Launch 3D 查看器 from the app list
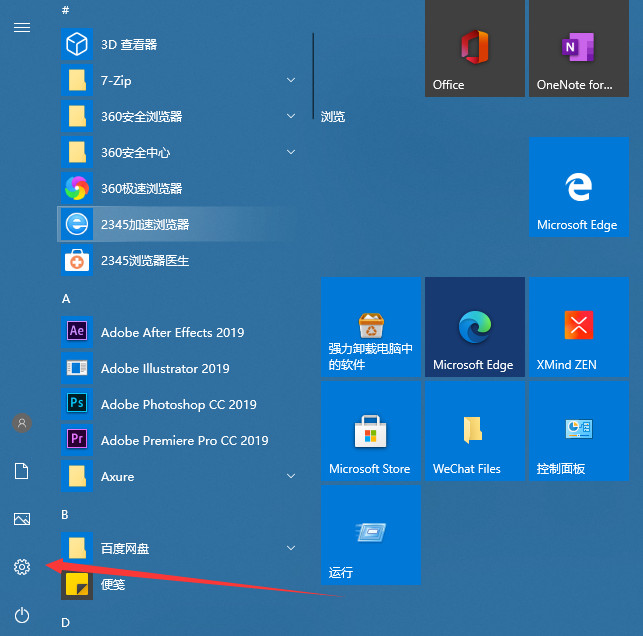Screen dimensions: 643x636 [178, 44]
